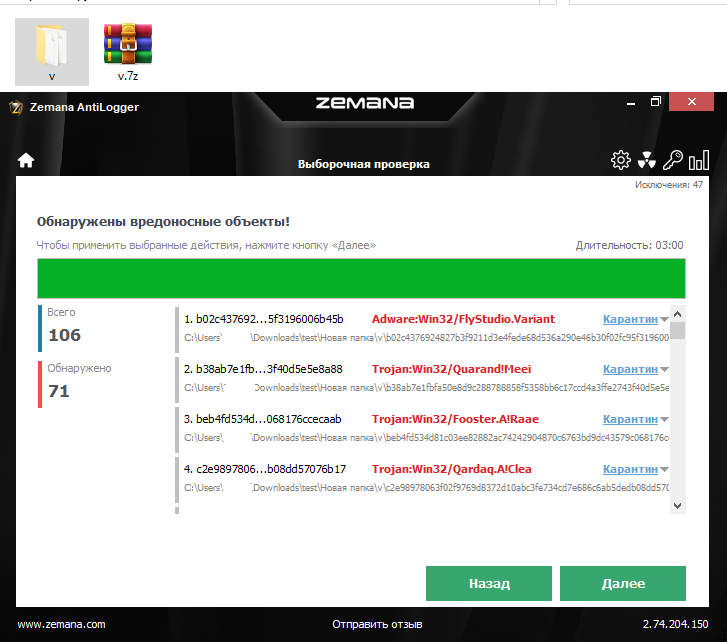Open quarantine via the radiation icon
Viewport: 727px width, 642px height.
pyautogui.click(x=646, y=160)
